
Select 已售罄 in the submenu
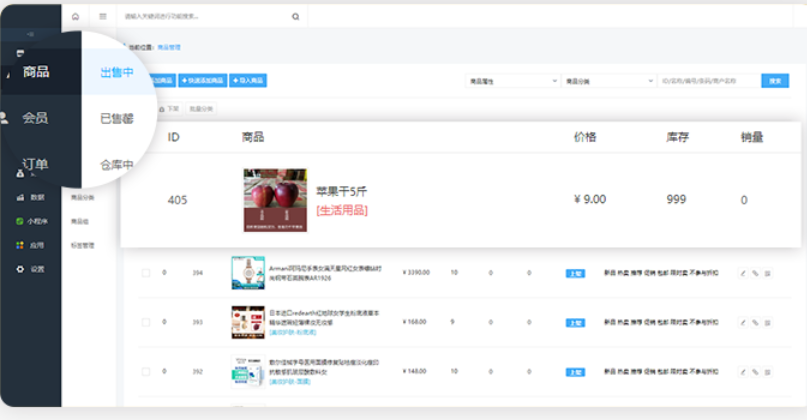116,119
